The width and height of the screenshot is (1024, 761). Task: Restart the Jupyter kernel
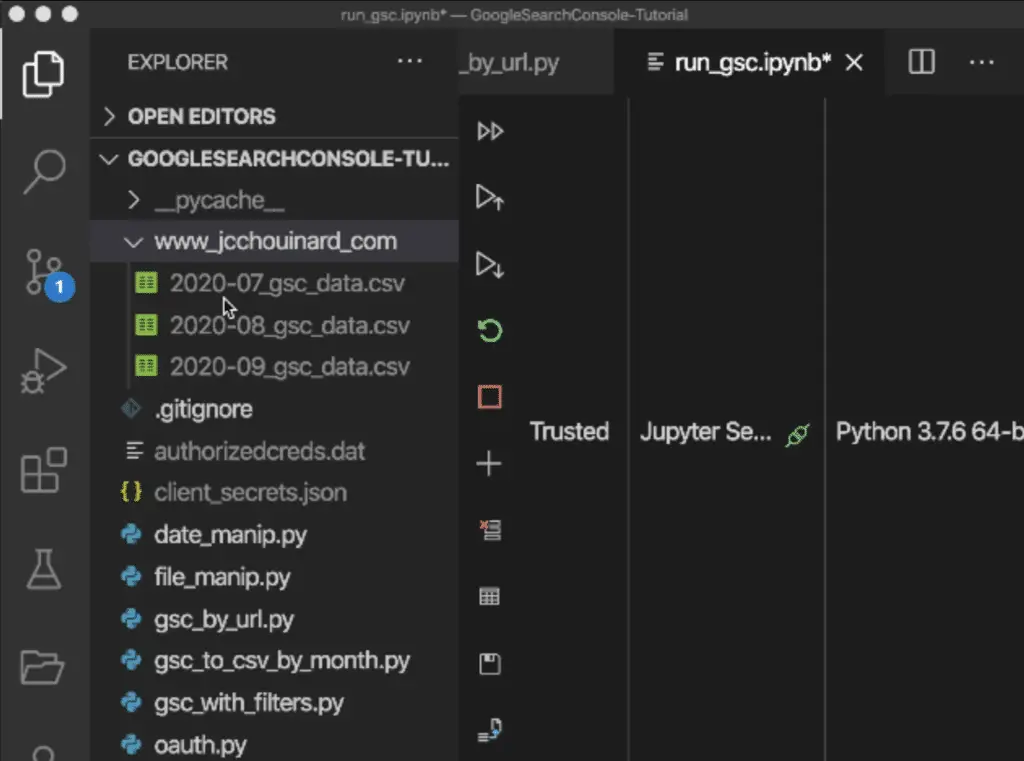(x=490, y=331)
